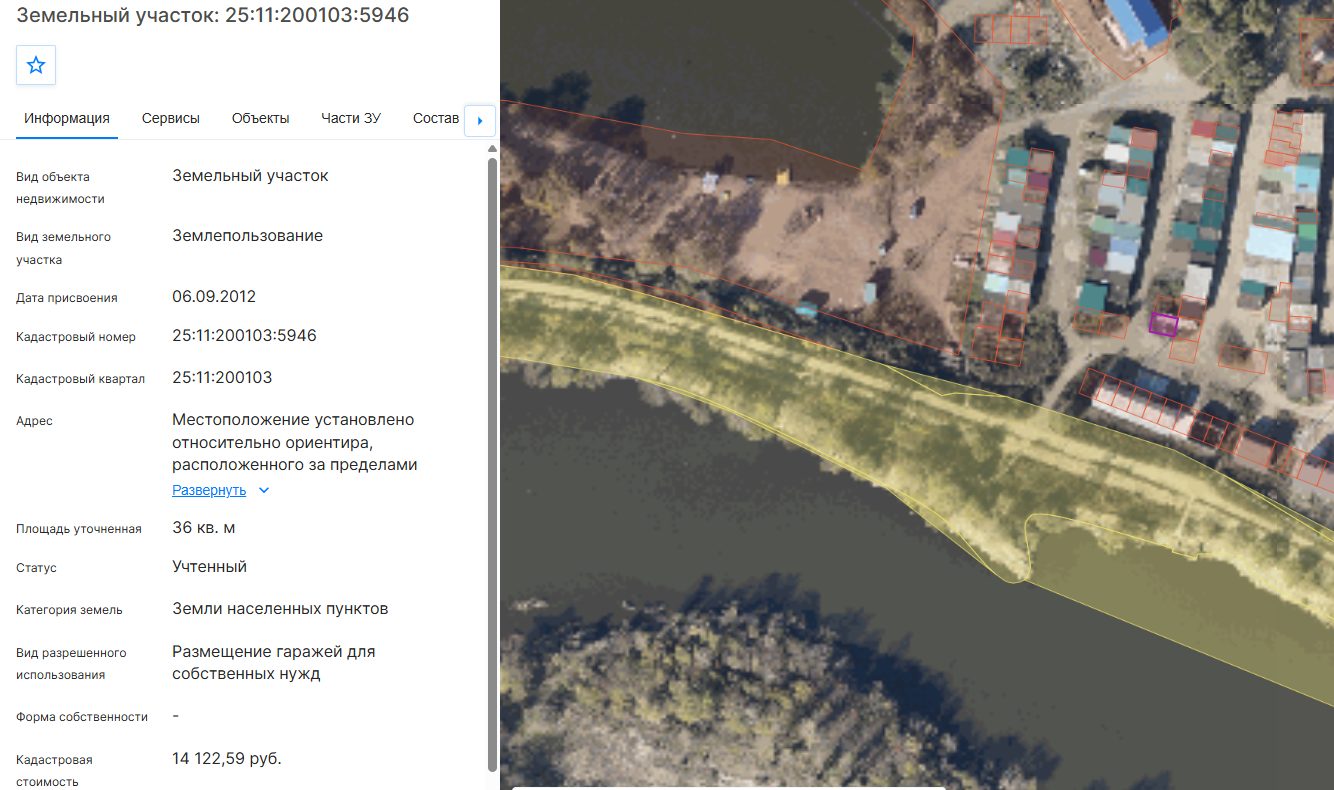Click the value Размещение гаражей для собственных нужд
The width and height of the screenshot is (1334, 790).
[274, 662]
